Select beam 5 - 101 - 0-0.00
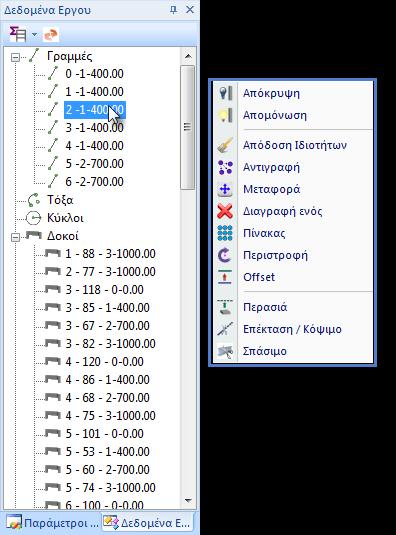This screenshot has width=396, height=535. pyautogui.click(x=104, y=434)
